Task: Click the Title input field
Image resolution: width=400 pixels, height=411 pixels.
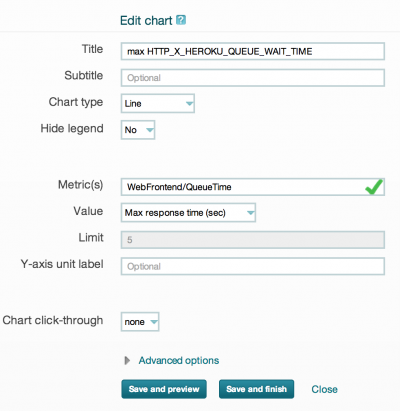Action: point(253,51)
